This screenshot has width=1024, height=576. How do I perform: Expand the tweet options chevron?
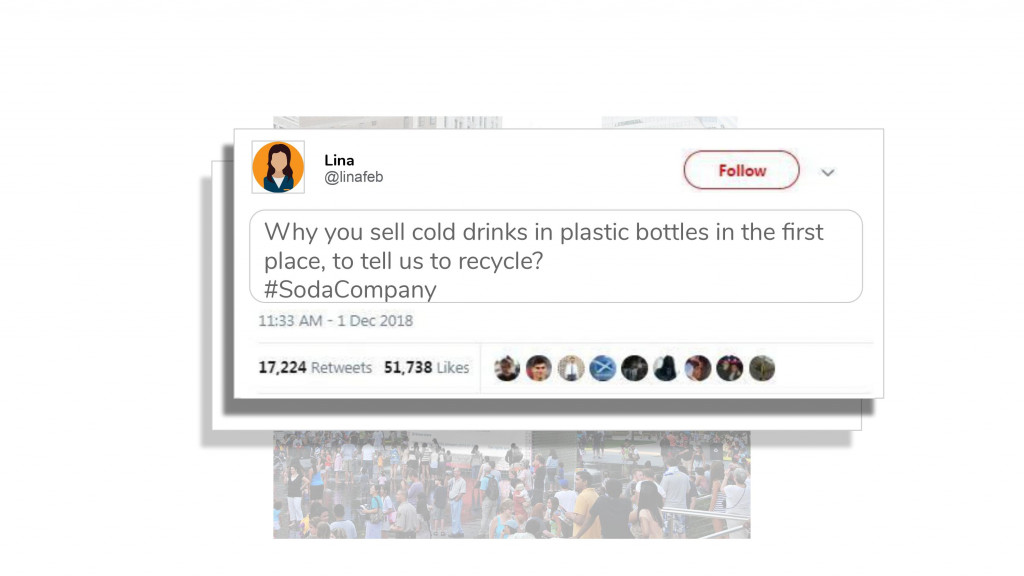click(827, 172)
